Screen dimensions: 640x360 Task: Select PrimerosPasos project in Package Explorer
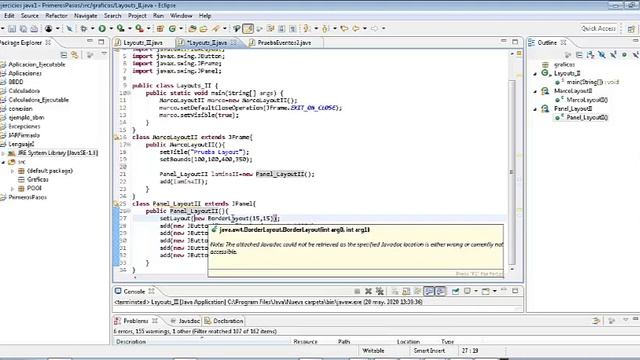pyautogui.click(x=27, y=197)
